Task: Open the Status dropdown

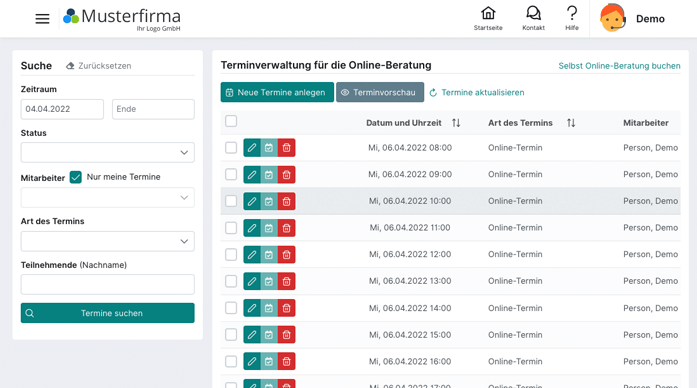Action: tap(108, 152)
